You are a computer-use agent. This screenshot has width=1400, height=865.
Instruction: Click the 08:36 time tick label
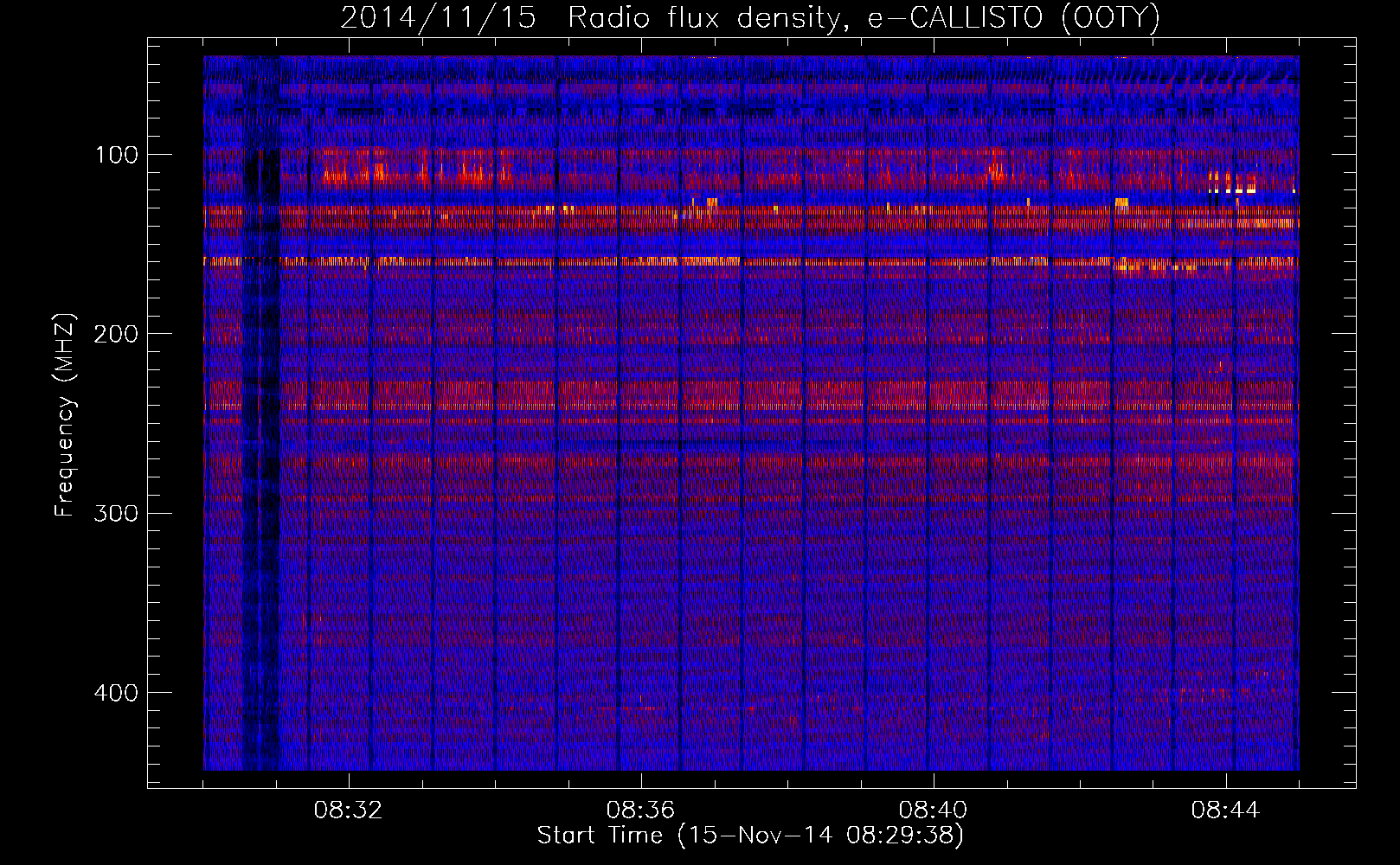coord(641,811)
